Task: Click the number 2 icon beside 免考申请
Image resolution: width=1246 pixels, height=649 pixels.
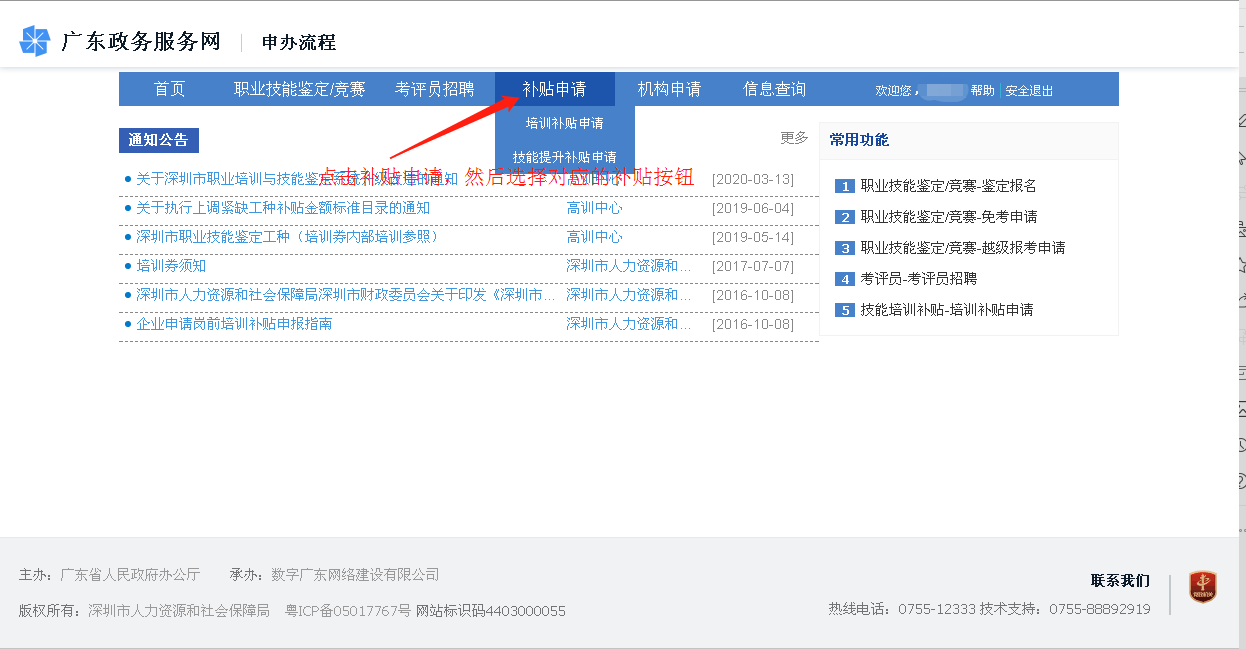Action: tap(845, 217)
